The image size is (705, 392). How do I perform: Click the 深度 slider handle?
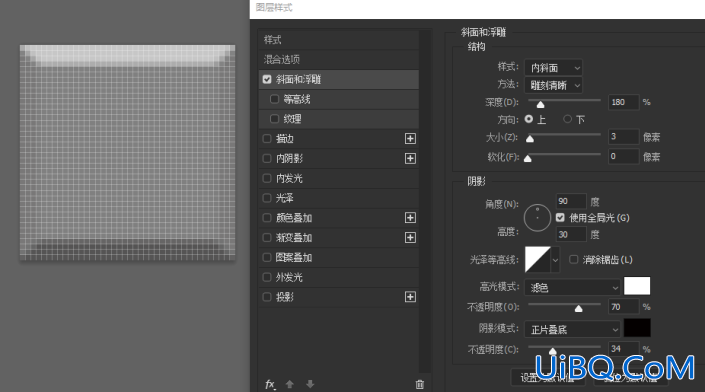[540, 104]
